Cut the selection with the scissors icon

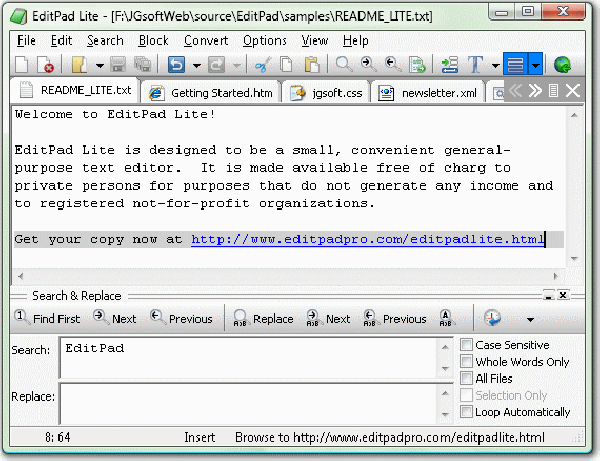click(263, 64)
